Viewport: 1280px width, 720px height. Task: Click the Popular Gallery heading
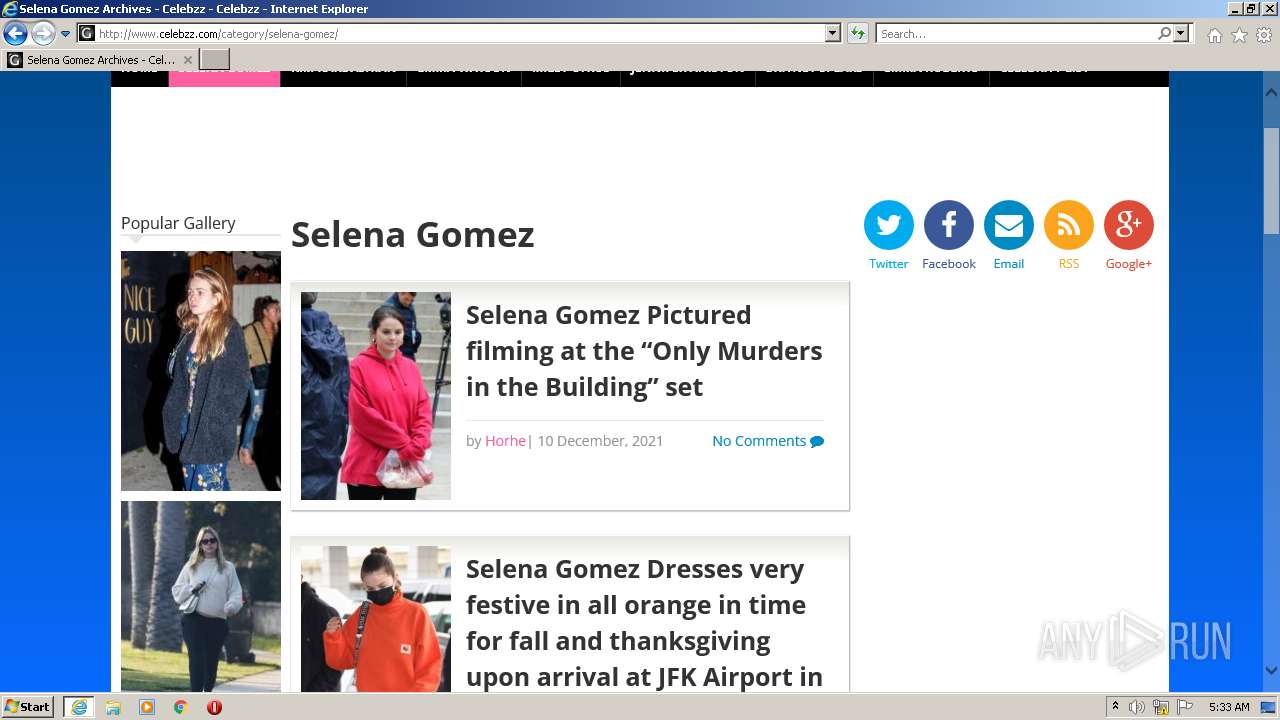click(178, 223)
